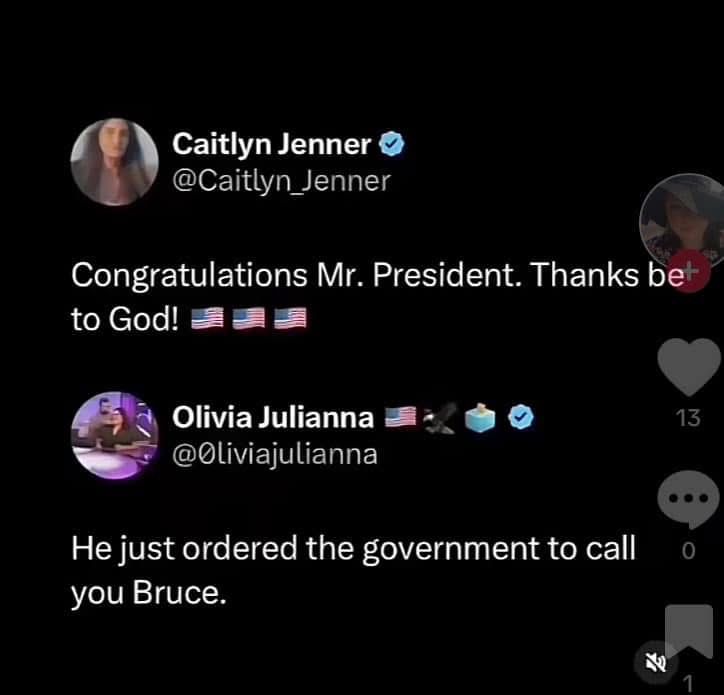This screenshot has height=695, width=724.
Task: Open Olivia Julianna's profile avatar
Action: click(115, 435)
